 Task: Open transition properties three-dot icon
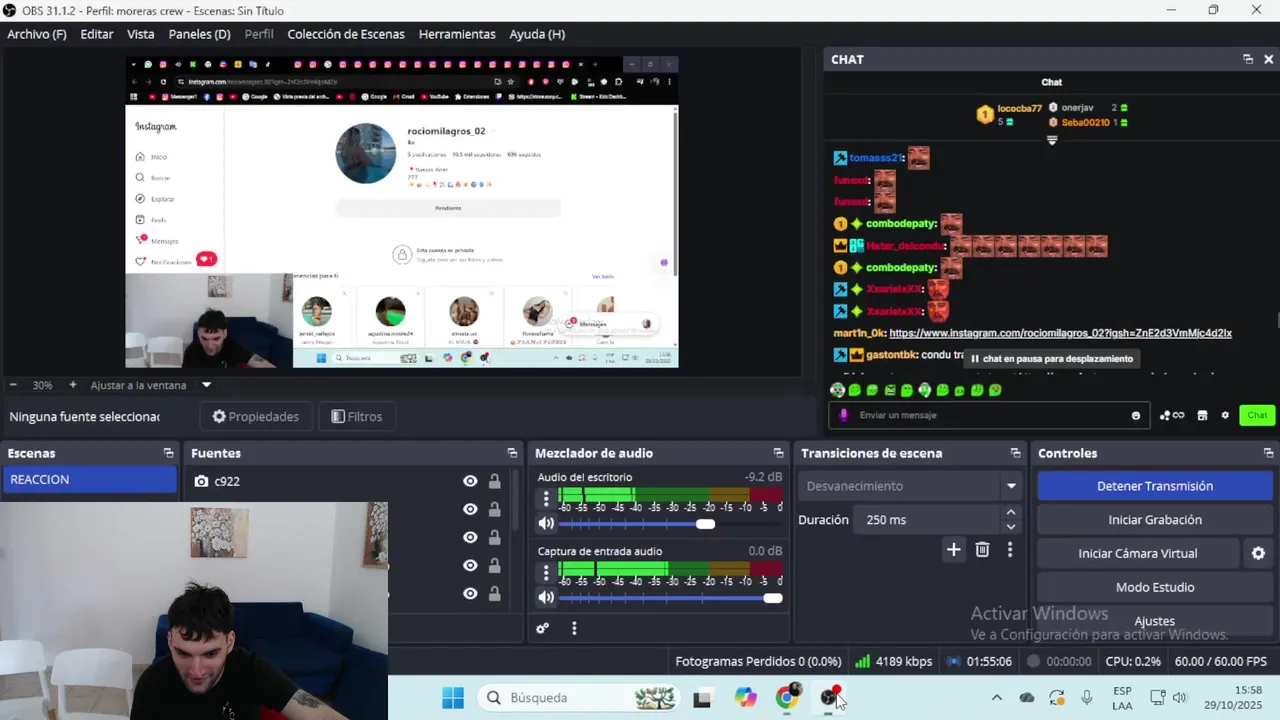coord(1010,549)
